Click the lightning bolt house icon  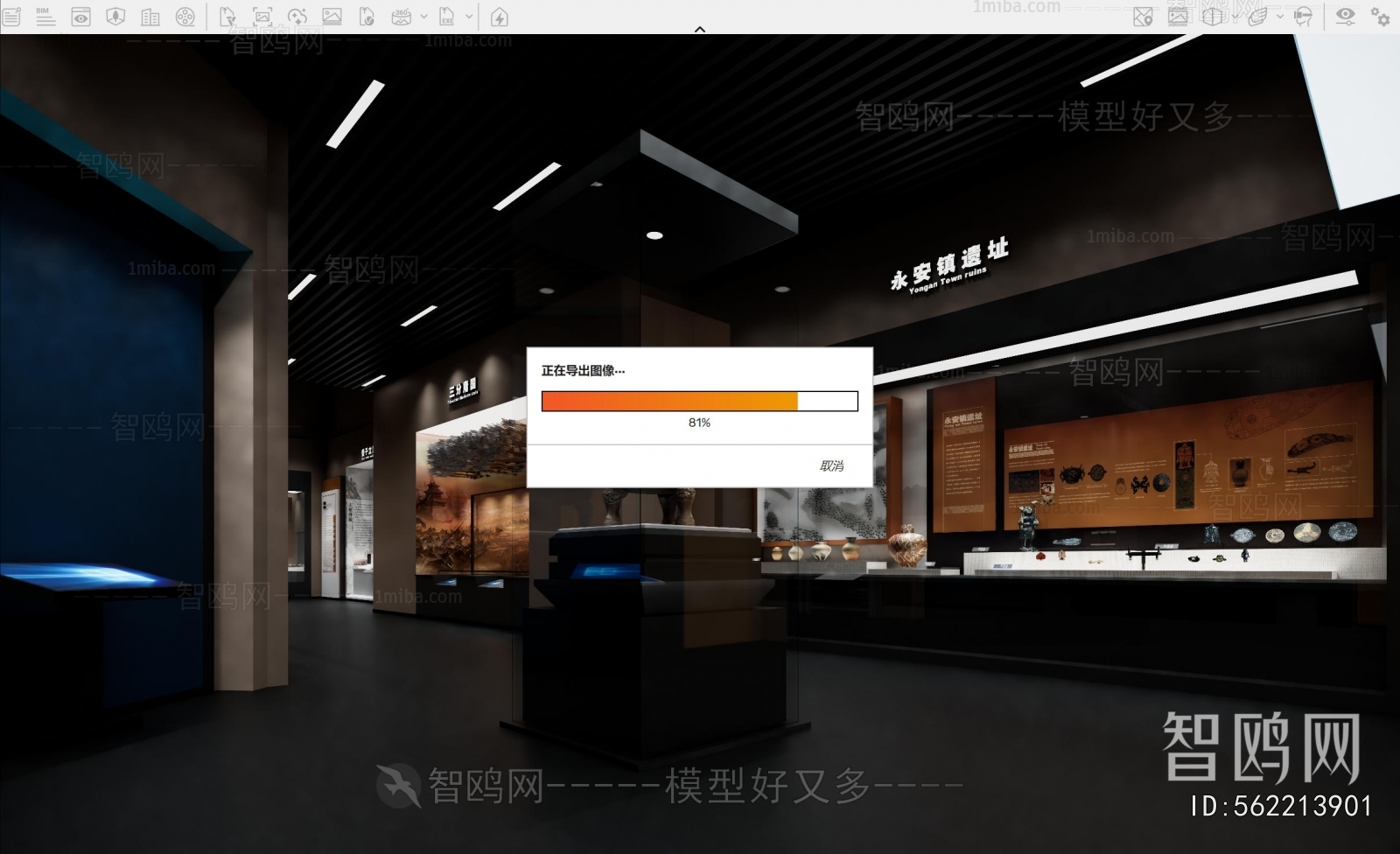[499, 17]
